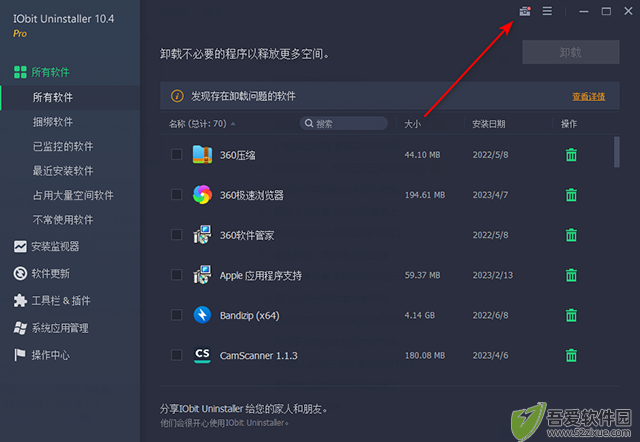640x442 pixels.
Task: Click the 2023/4/6 install date
Action: [490, 355]
